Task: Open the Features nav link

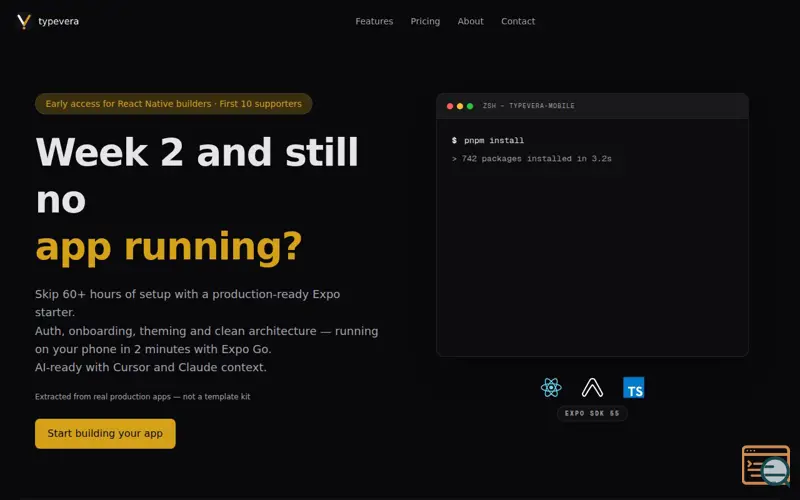Action: coord(374,21)
